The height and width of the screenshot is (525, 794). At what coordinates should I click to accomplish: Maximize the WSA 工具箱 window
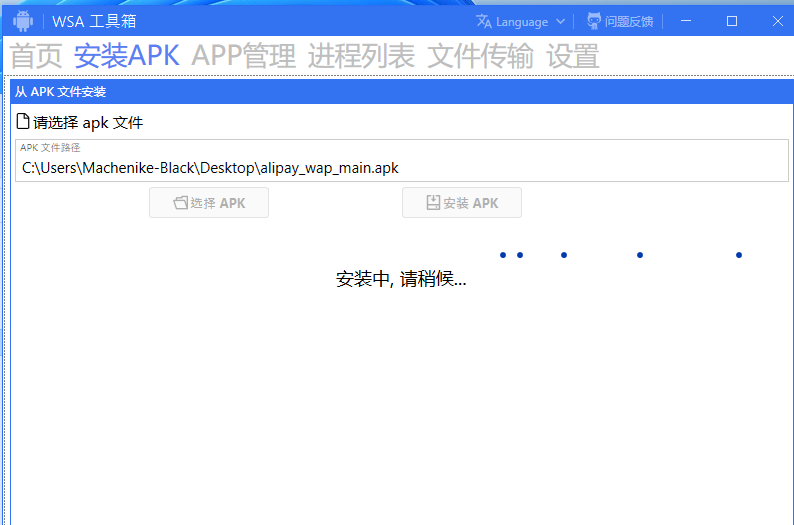point(732,21)
